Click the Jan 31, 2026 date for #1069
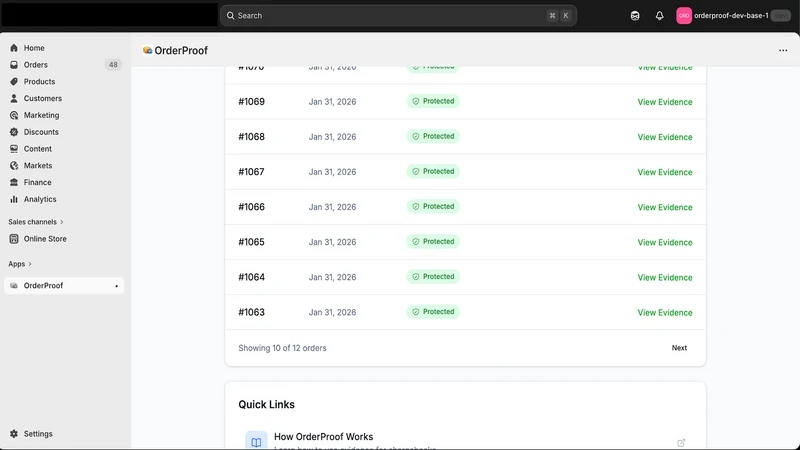Image resolution: width=800 pixels, height=450 pixels. [332, 102]
